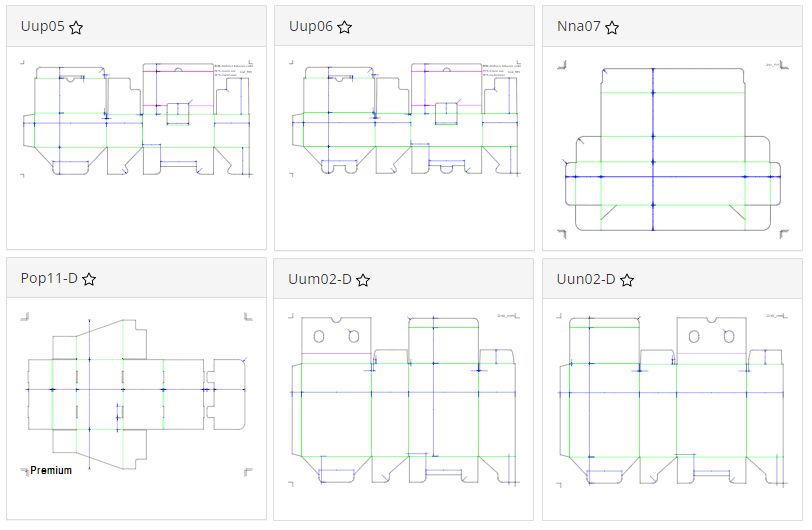Image resolution: width=812 pixels, height=530 pixels.
Task: Click the hanger holes on Uum02-D dieline
Action: tap(336, 337)
